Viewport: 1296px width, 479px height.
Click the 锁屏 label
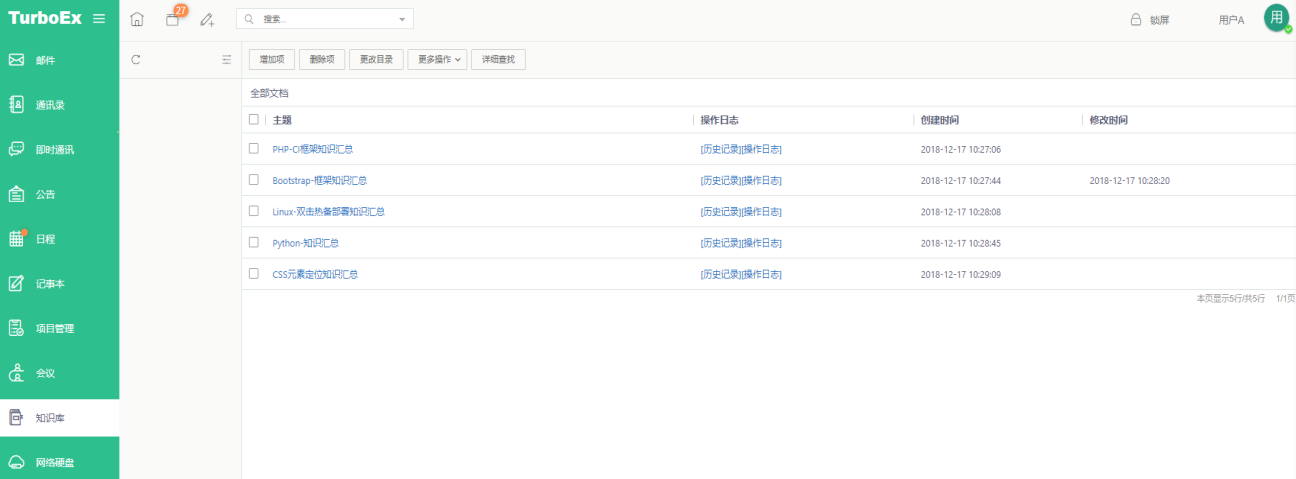tap(1159, 20)
